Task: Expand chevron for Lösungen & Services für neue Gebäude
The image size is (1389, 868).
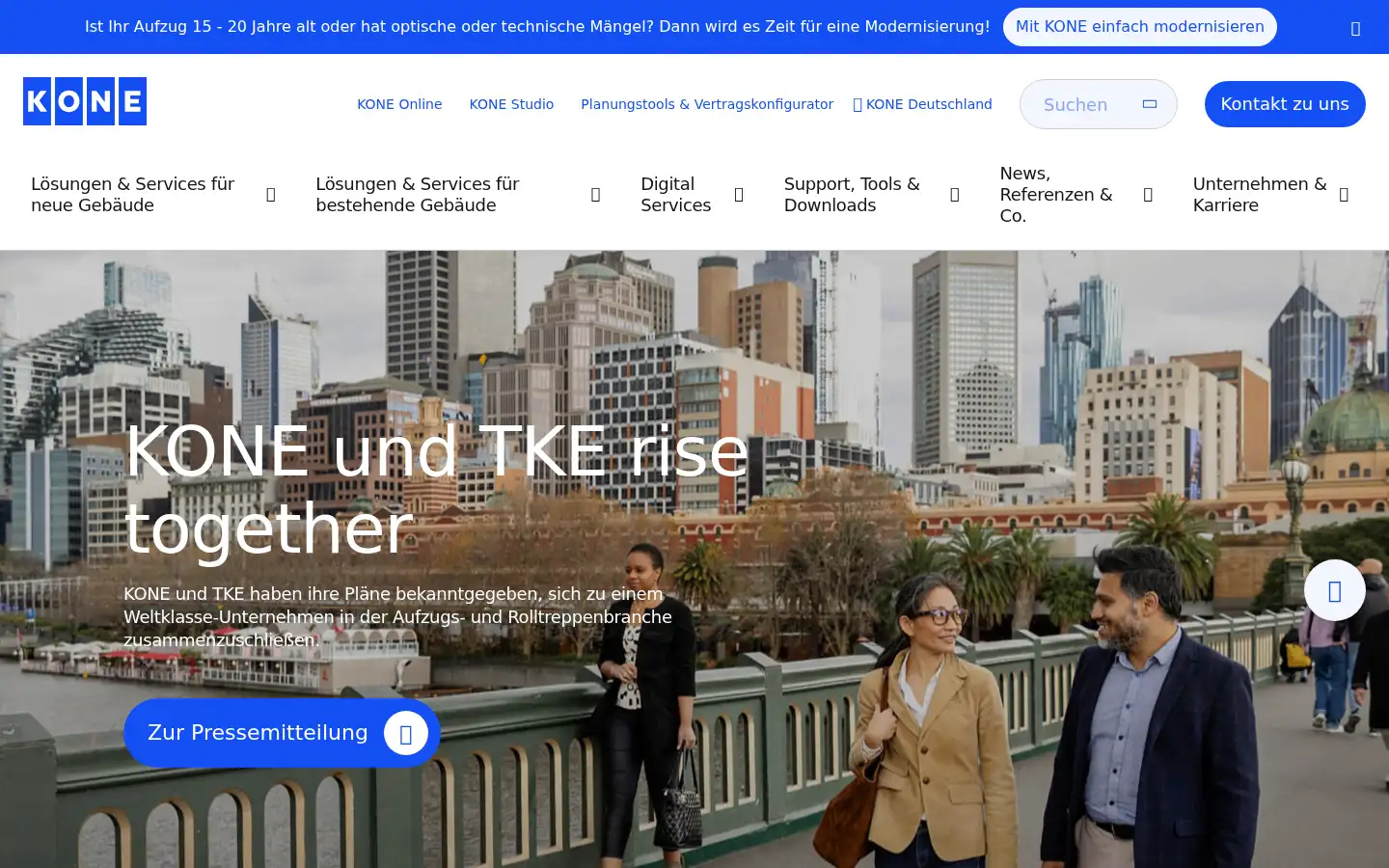Action: [x=271, y=195]
